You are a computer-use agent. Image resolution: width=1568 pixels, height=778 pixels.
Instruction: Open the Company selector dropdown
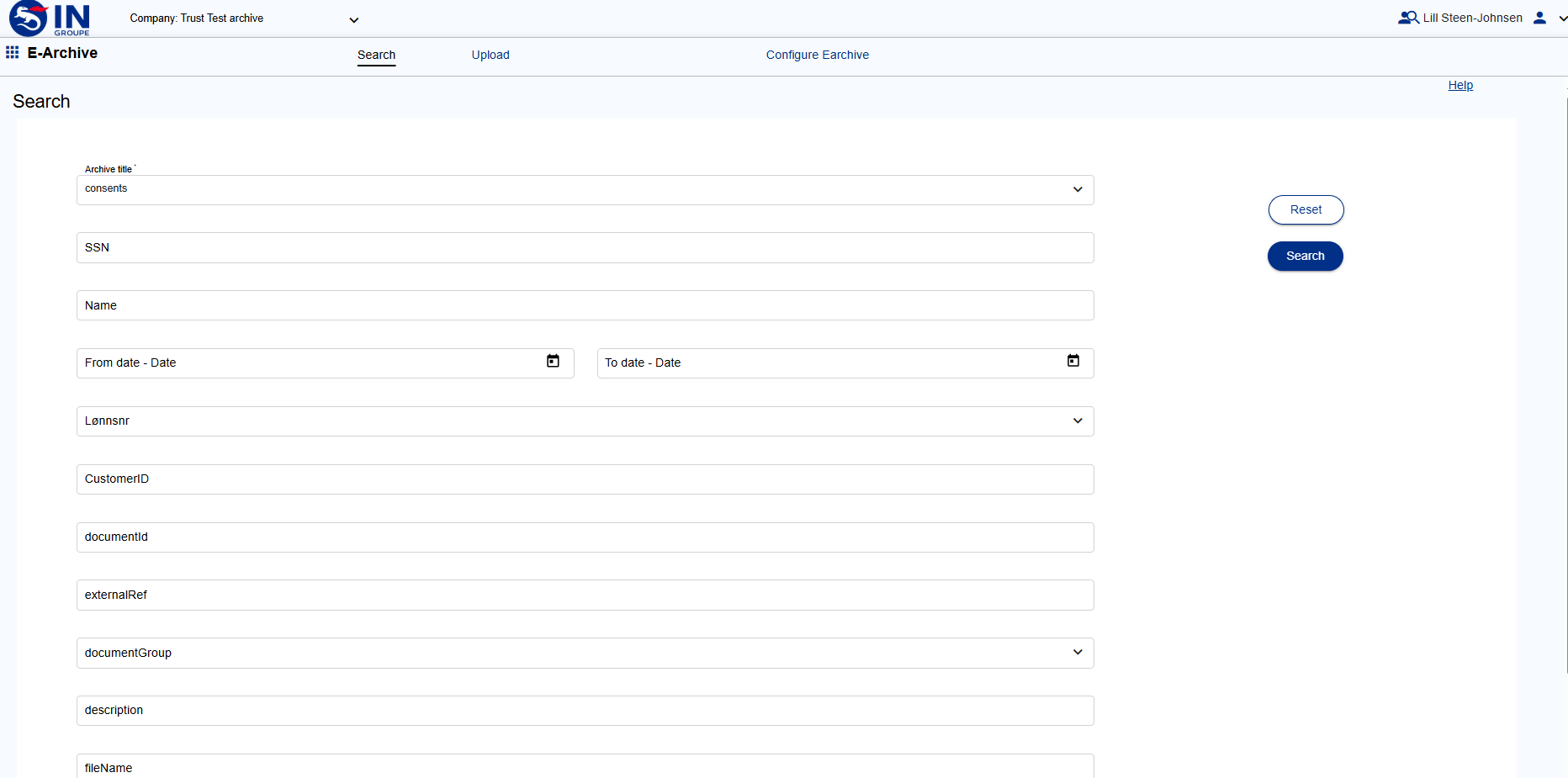click(353, 19)
